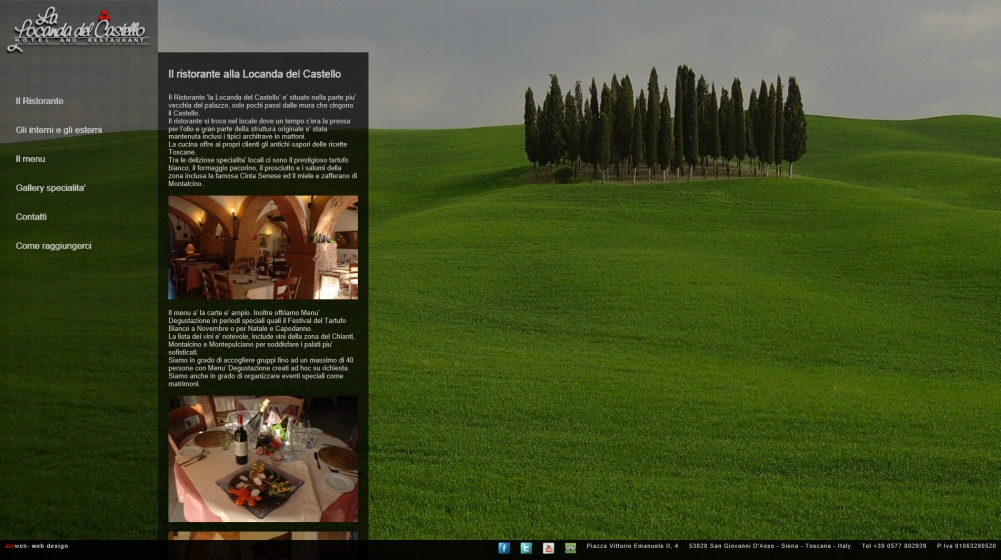
Task: Open the Facebook page icon
Action: tap(504, 548)
